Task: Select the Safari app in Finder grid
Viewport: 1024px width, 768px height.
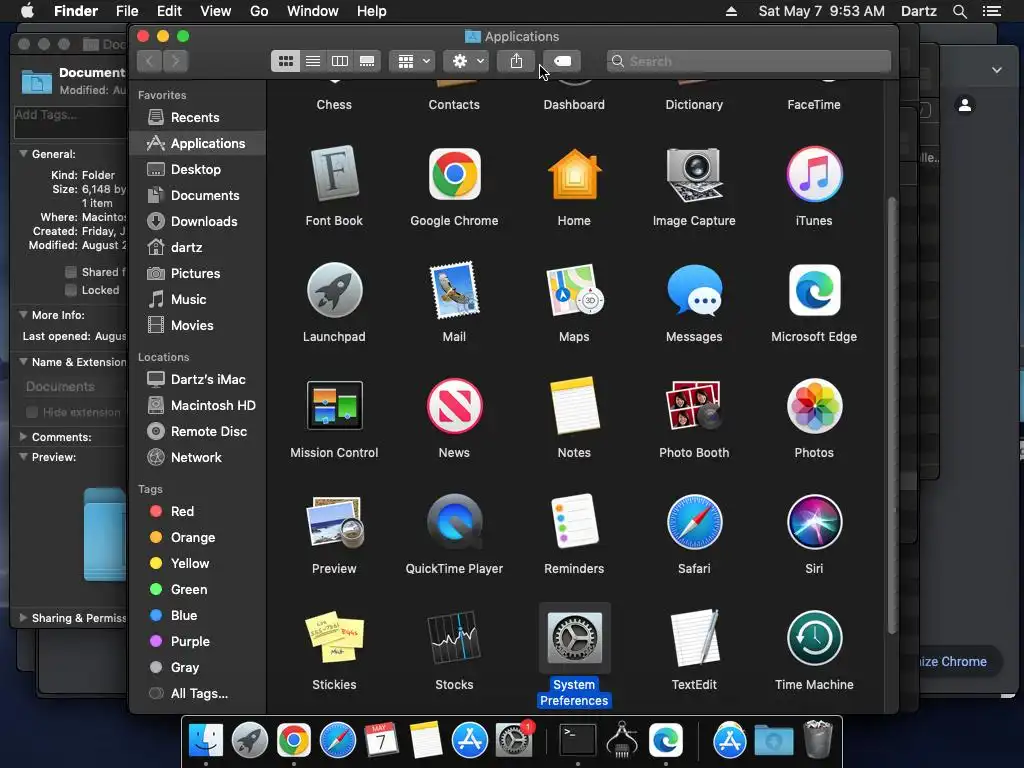Action: point(694,522)
